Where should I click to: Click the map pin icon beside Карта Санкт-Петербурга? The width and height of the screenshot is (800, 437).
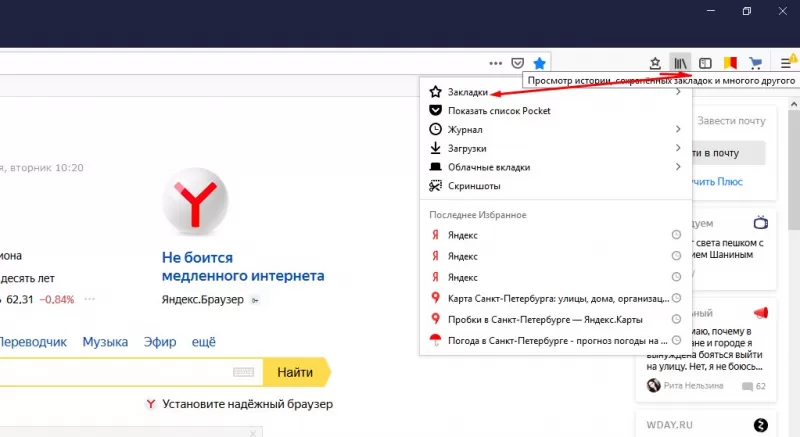click(x=435, y=298)
